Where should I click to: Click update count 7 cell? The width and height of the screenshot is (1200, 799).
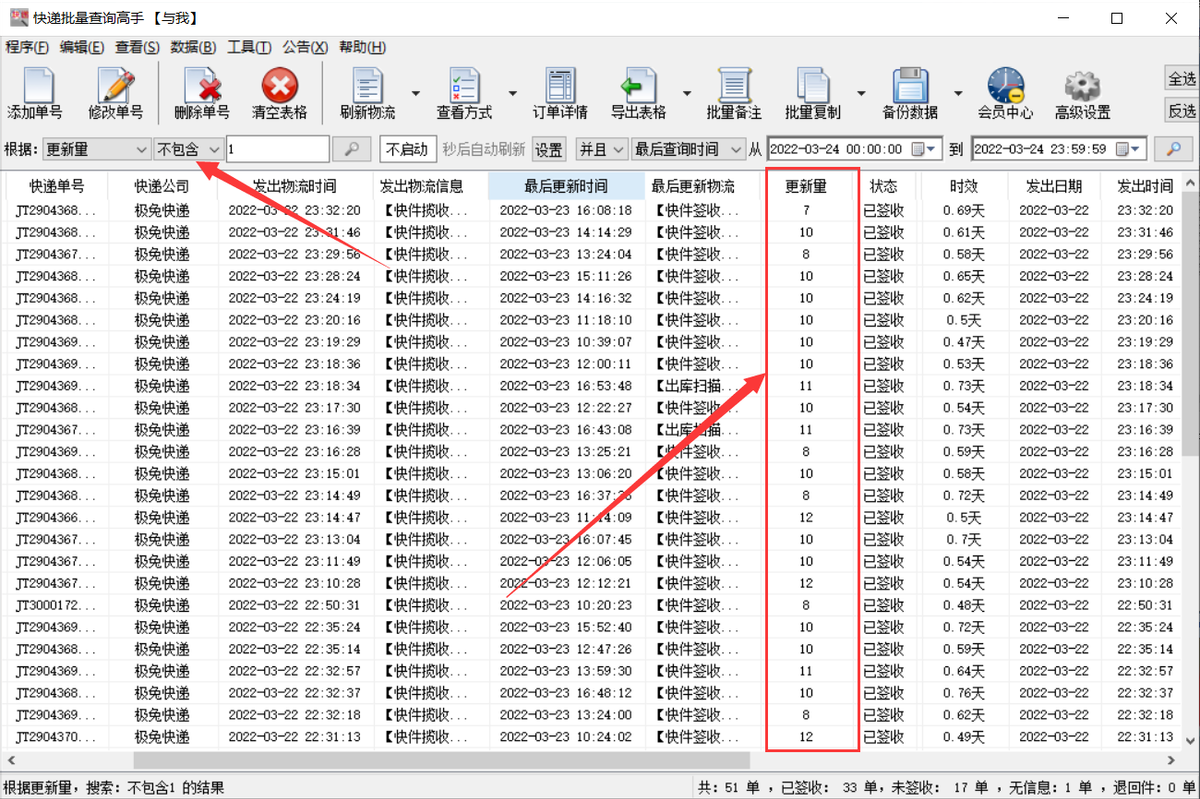[x=806, y=210]
